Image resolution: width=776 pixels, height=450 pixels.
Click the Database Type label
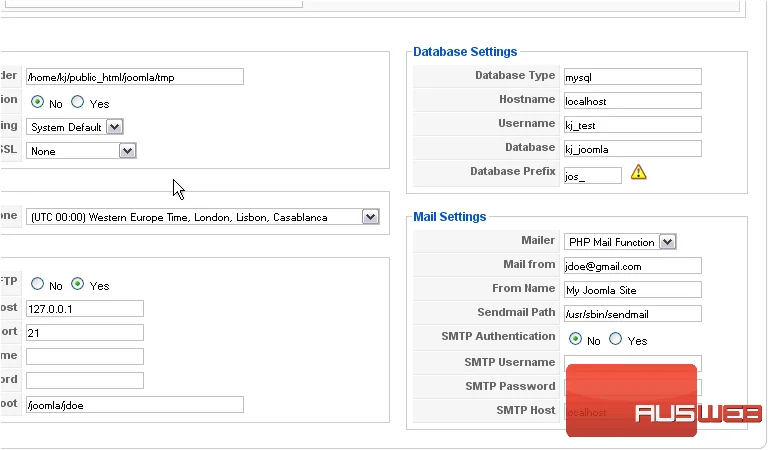point(515,75)
